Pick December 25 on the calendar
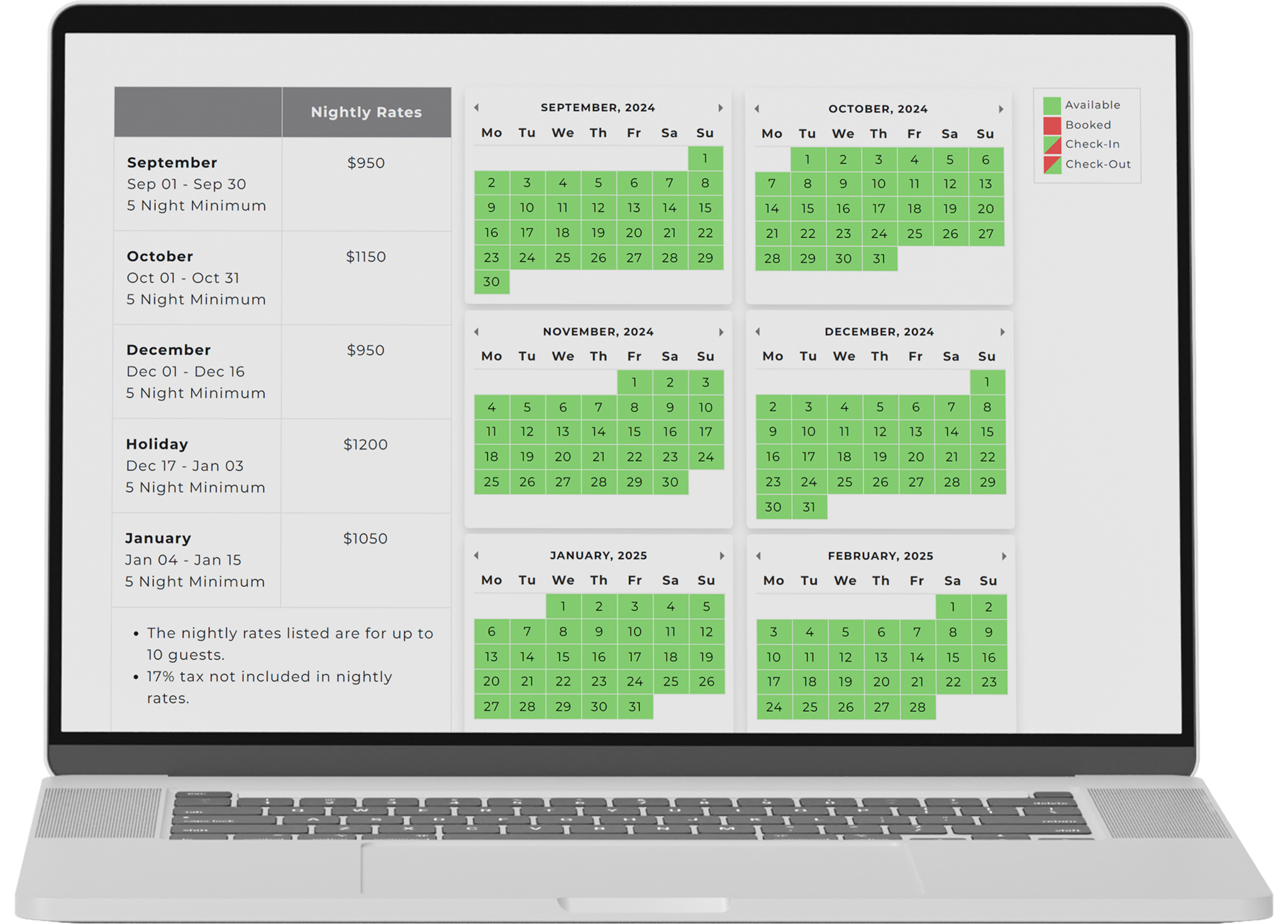This screenshot has height=924, width=1288. pyautogui.click(x=845, y=482)
